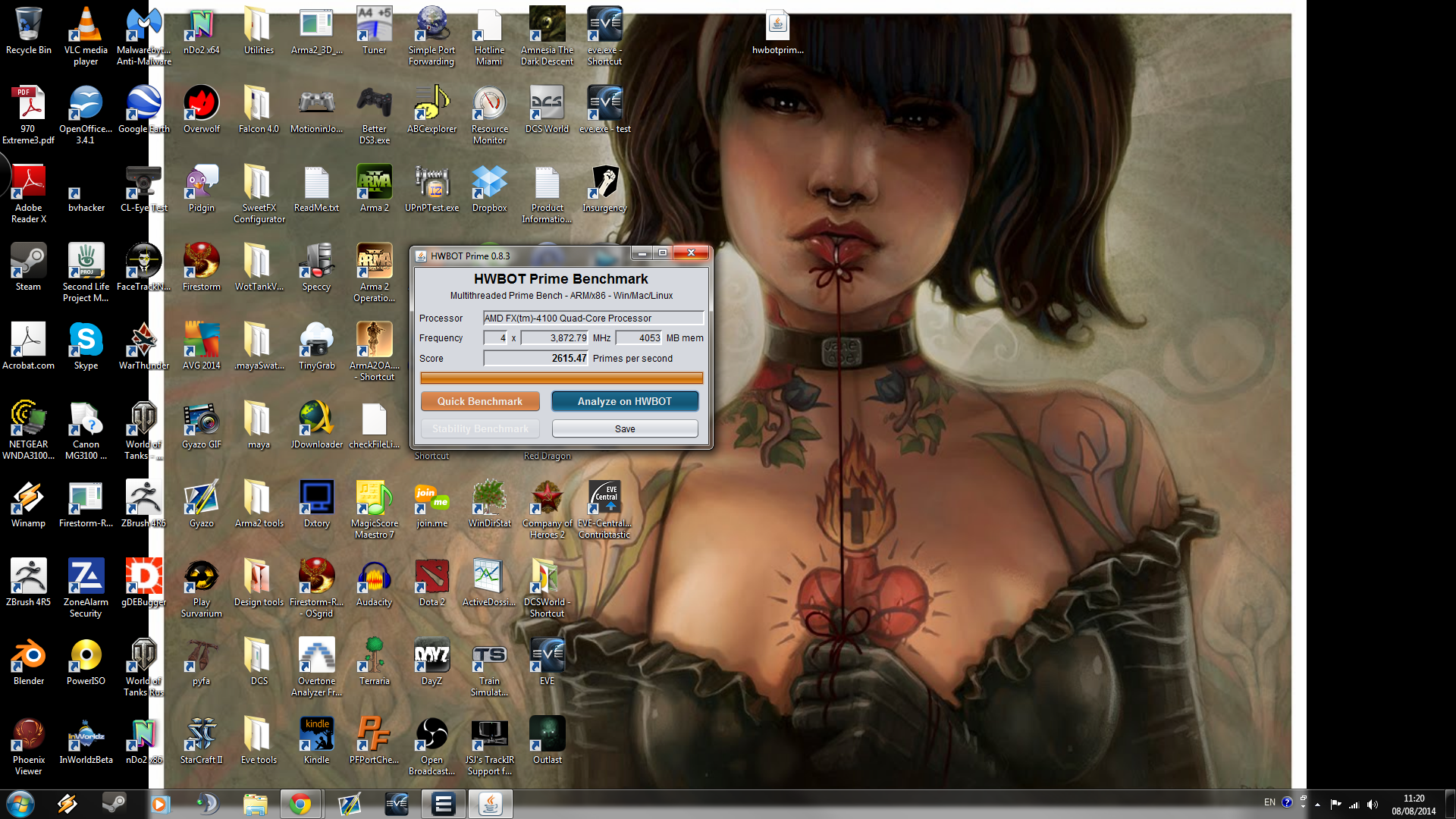
Task: Open Windows Explorer on the taskbar
Action: click(x=256, y=804)
